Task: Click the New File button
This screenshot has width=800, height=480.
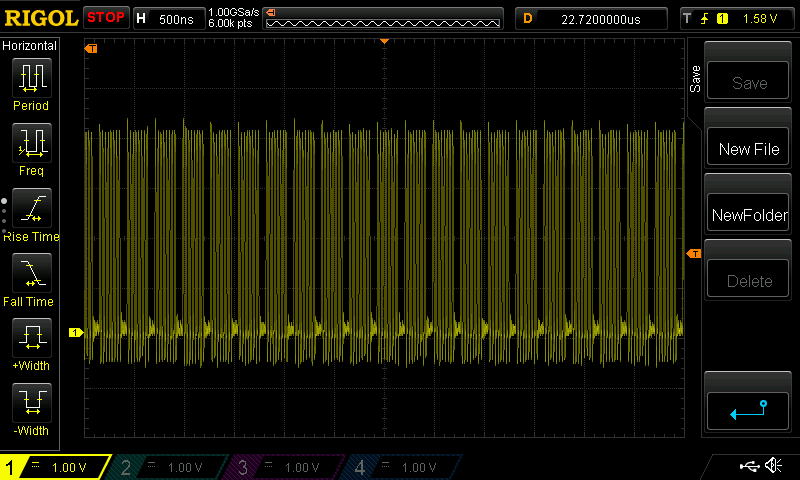Action: point(748,149)
